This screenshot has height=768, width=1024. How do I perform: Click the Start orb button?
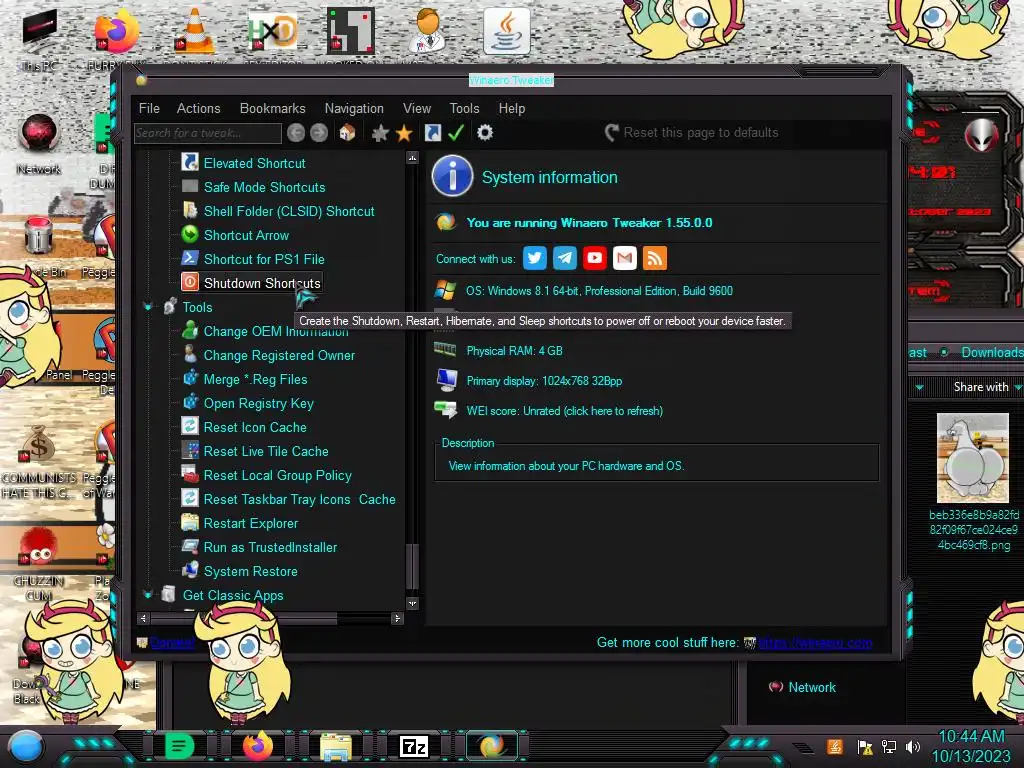point(26,746)
